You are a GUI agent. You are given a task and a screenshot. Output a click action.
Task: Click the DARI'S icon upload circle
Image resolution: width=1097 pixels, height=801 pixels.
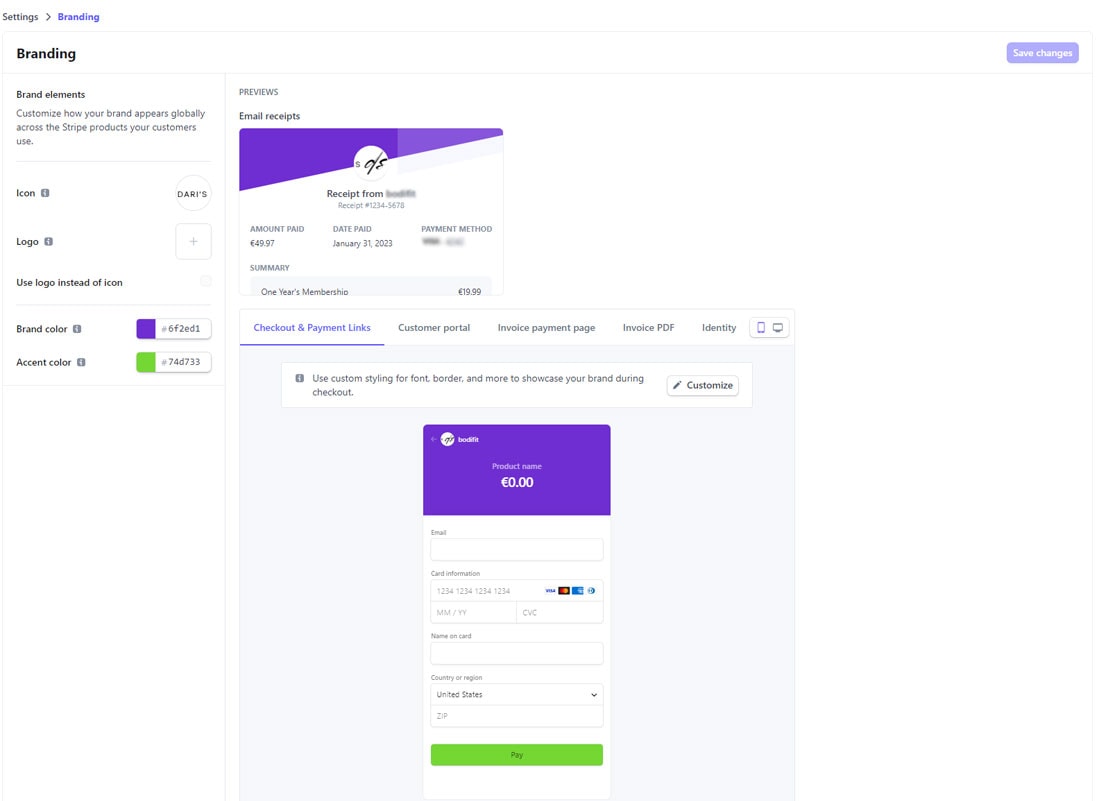tap(192, 194)
